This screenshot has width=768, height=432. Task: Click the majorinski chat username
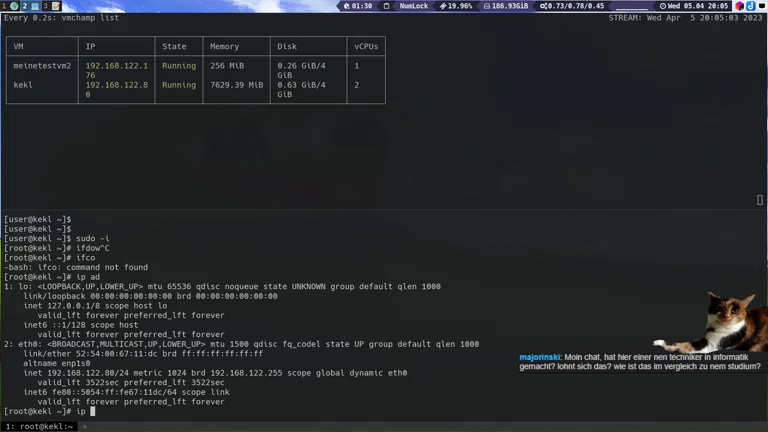click(x=539, y=357)
